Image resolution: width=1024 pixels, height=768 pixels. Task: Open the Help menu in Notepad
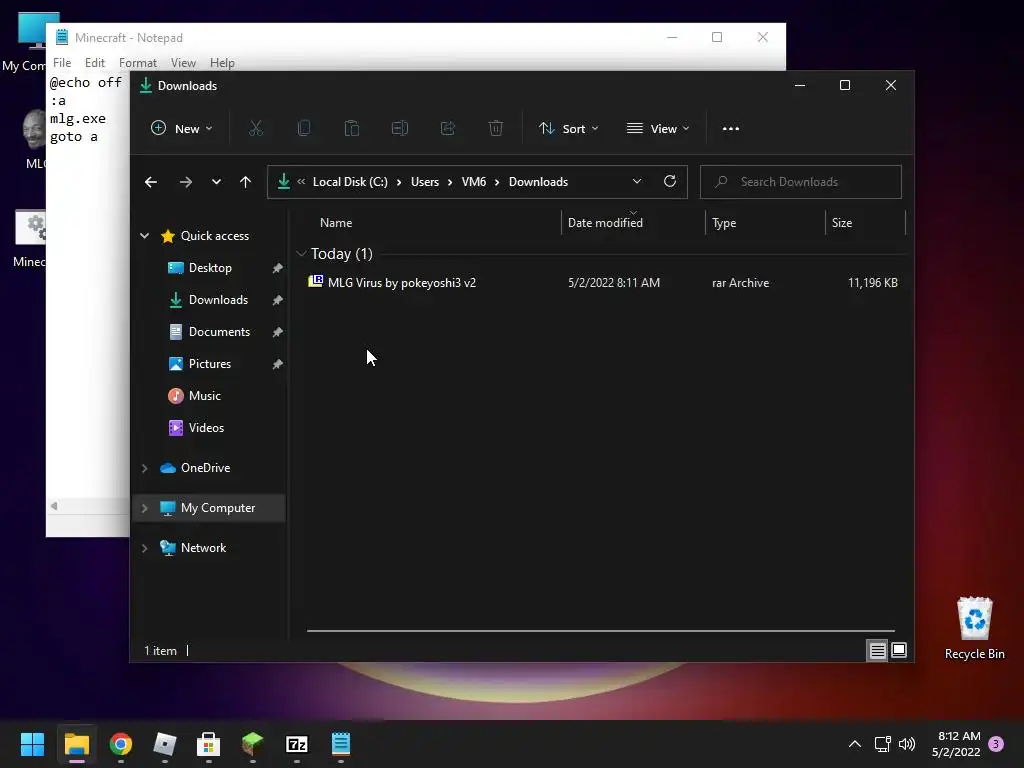[x=222, y=63]
